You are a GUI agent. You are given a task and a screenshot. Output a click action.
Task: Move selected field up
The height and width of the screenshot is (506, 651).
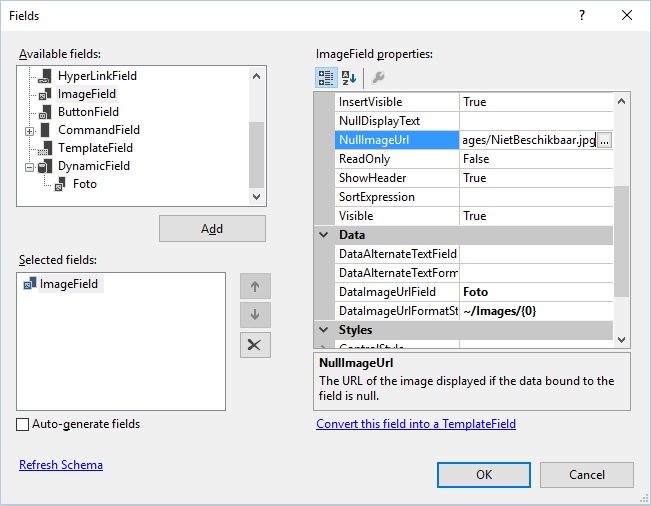(x=255, y=286)
